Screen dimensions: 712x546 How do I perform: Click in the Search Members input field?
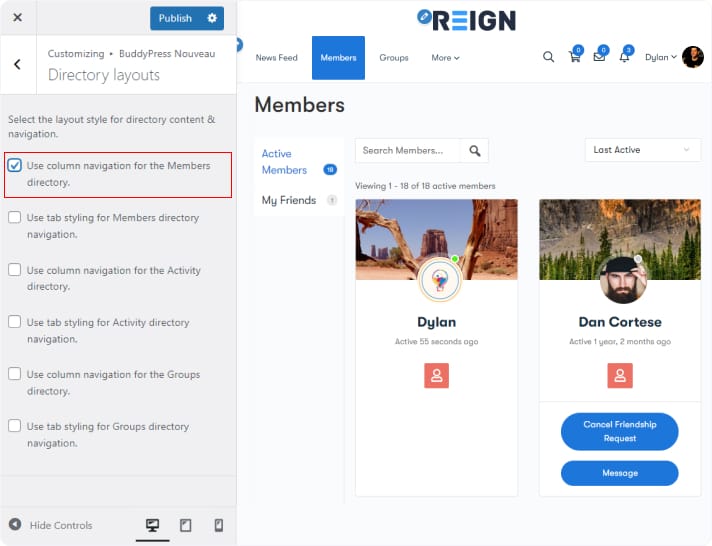408,151
